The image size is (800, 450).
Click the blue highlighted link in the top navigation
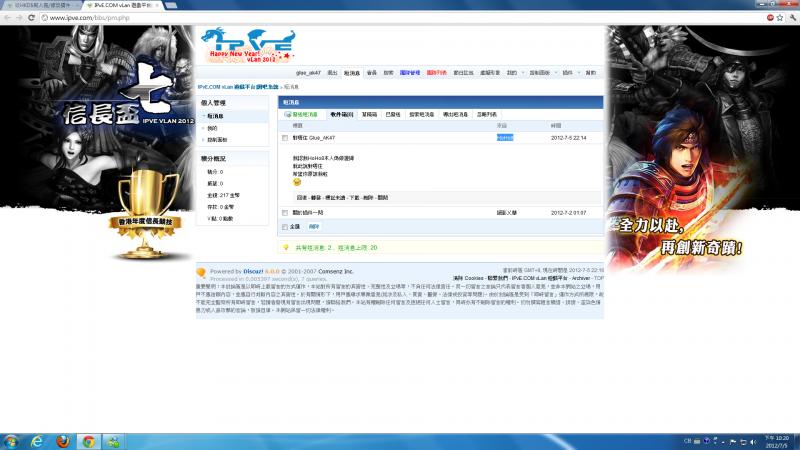pyautogui.click(x=410, y=73)
